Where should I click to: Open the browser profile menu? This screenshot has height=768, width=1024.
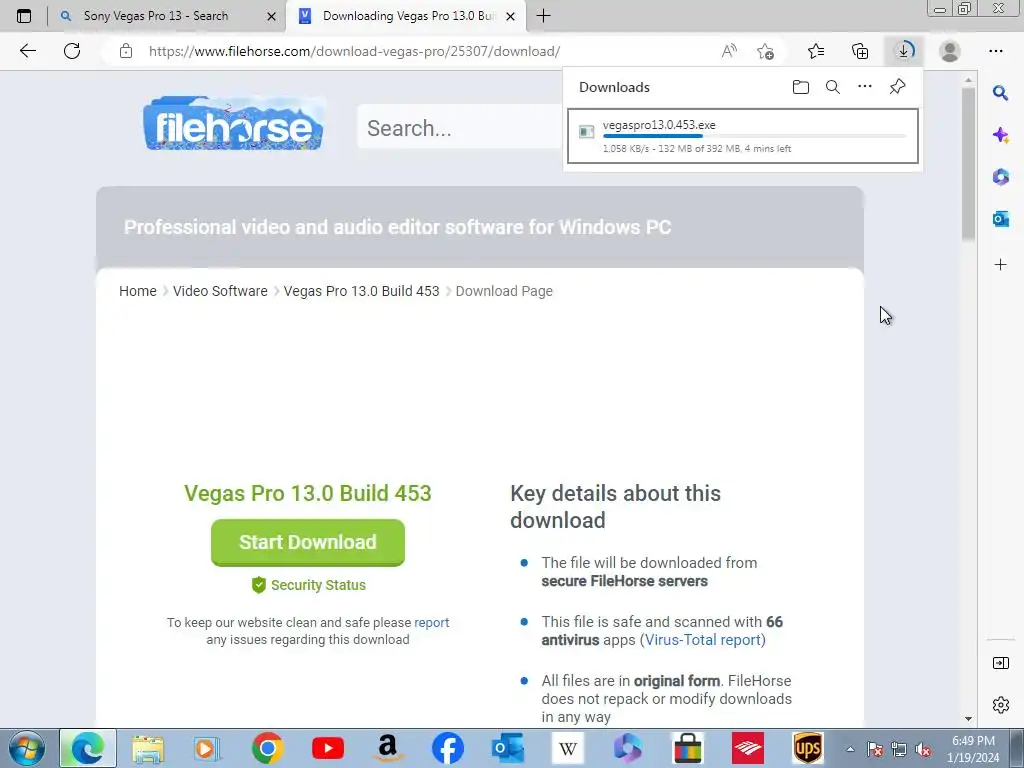[950, 51]
